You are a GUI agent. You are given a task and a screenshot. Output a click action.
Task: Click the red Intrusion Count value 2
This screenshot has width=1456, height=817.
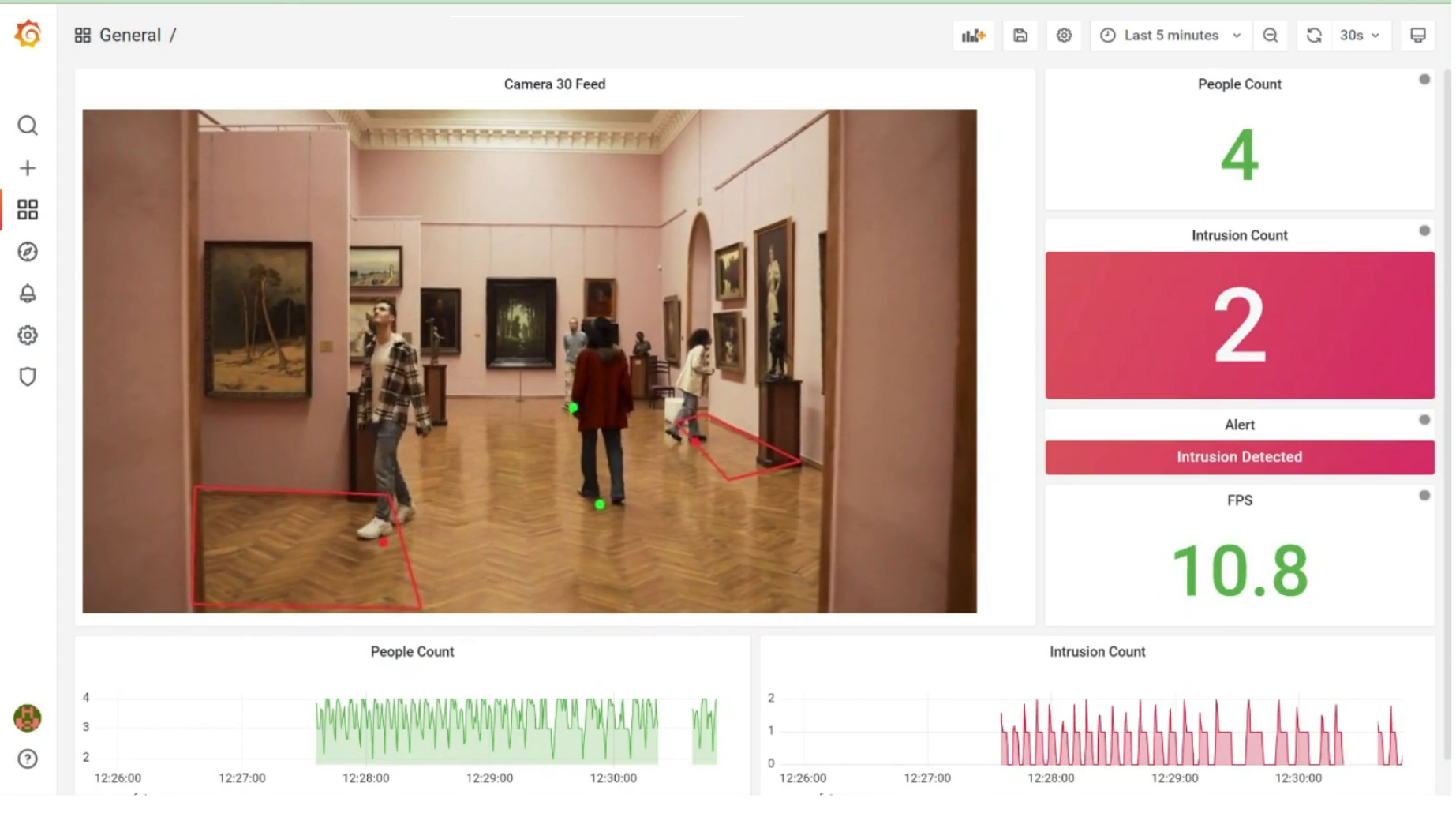1239,325
